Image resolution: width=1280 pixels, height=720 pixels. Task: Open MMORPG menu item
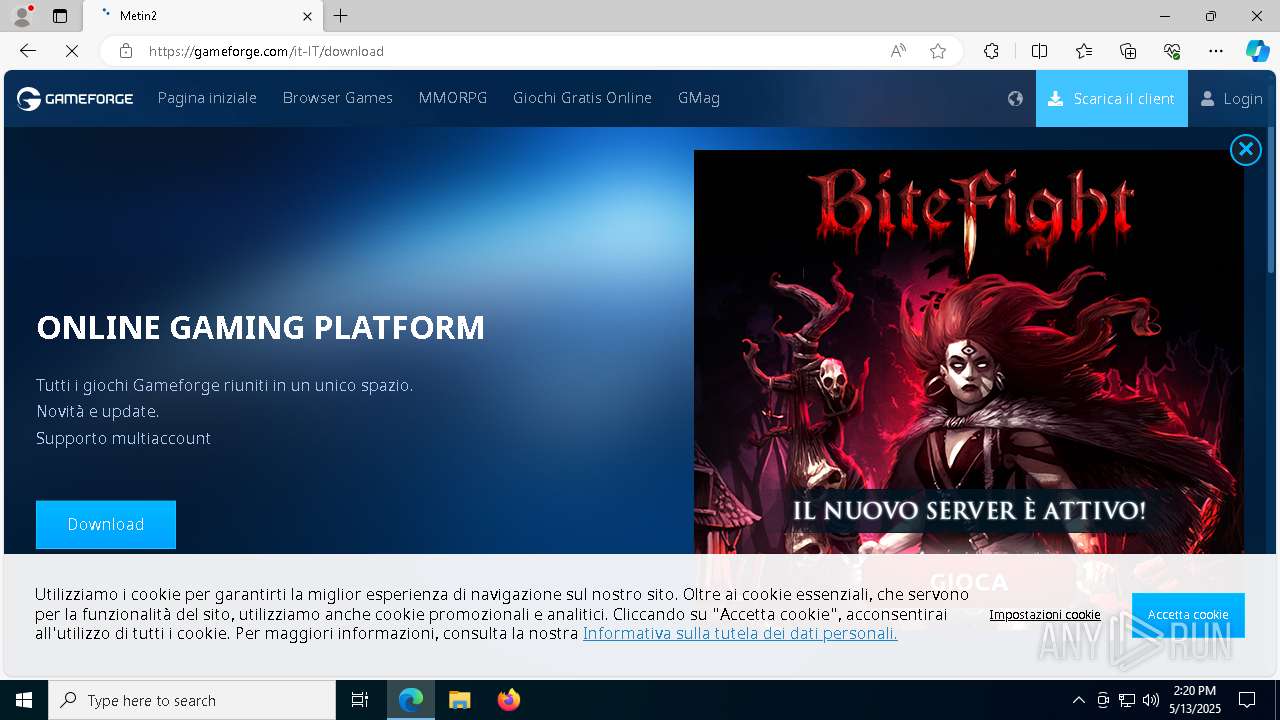pos(453,98)
